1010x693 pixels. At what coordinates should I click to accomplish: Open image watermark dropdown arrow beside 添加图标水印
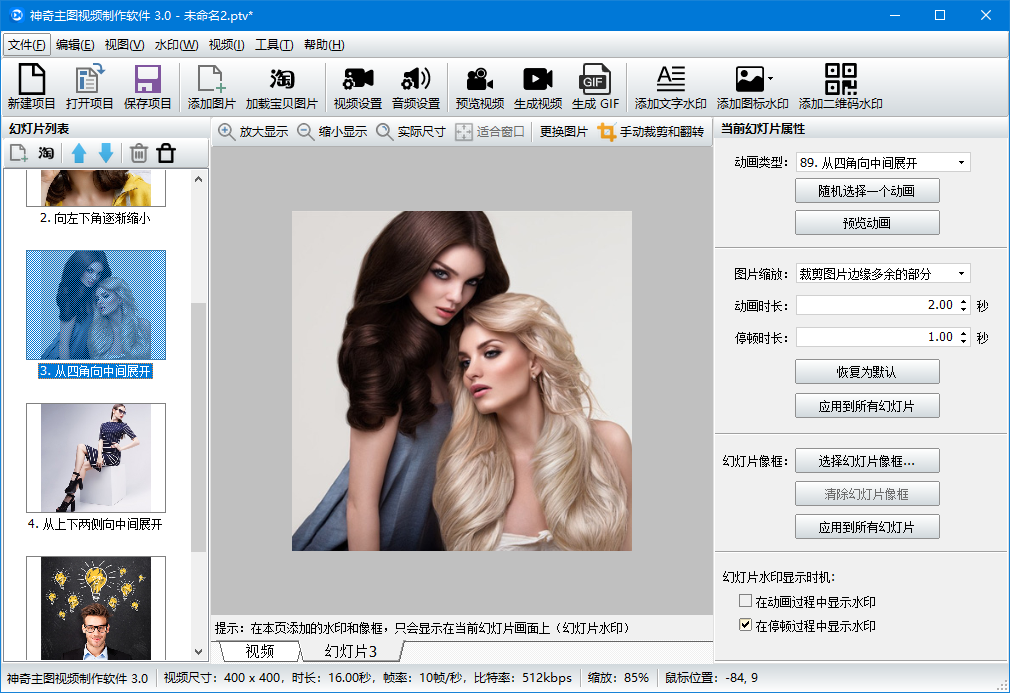770,79
